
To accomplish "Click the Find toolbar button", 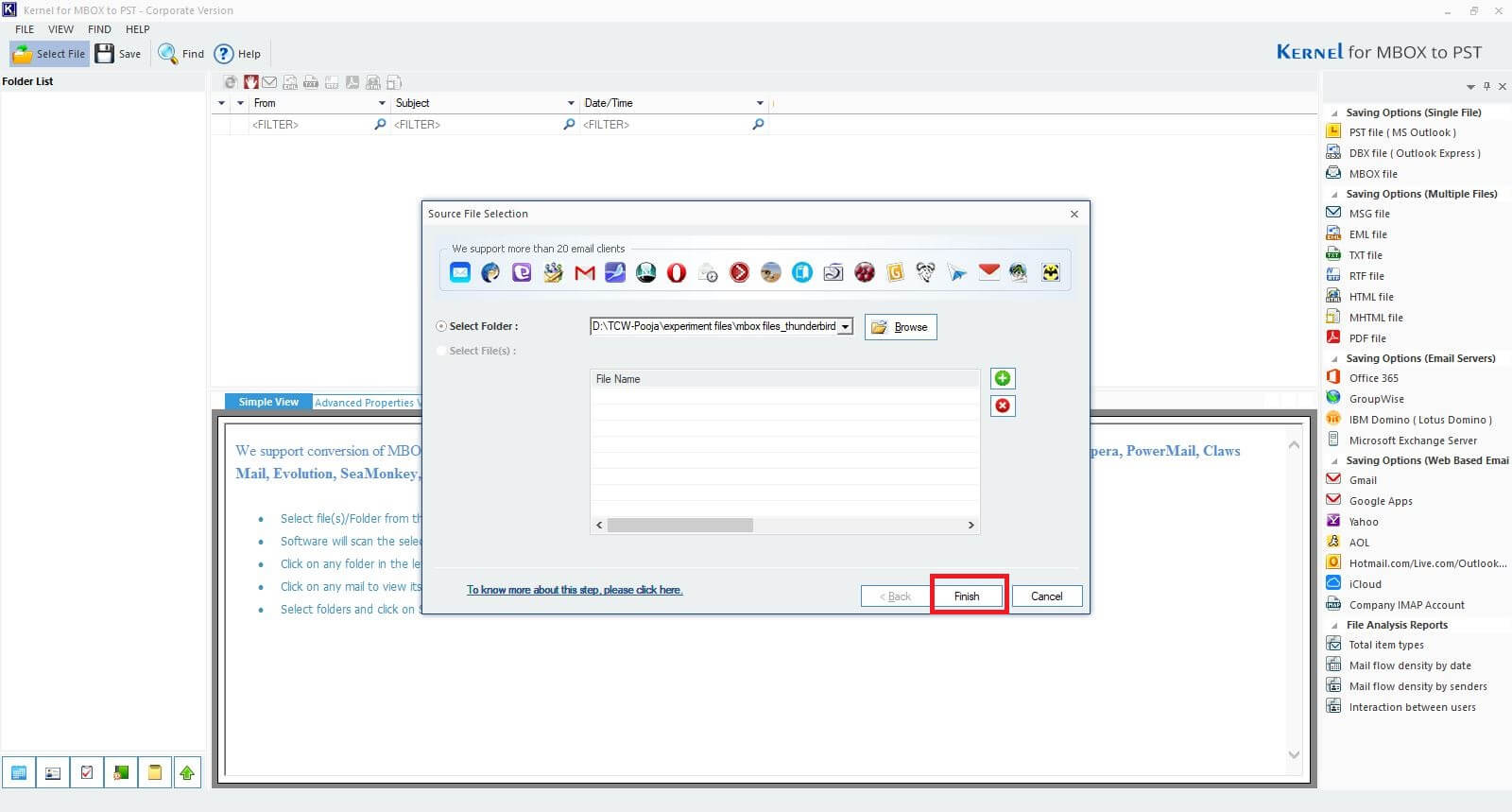I will (x=181, y=54).
